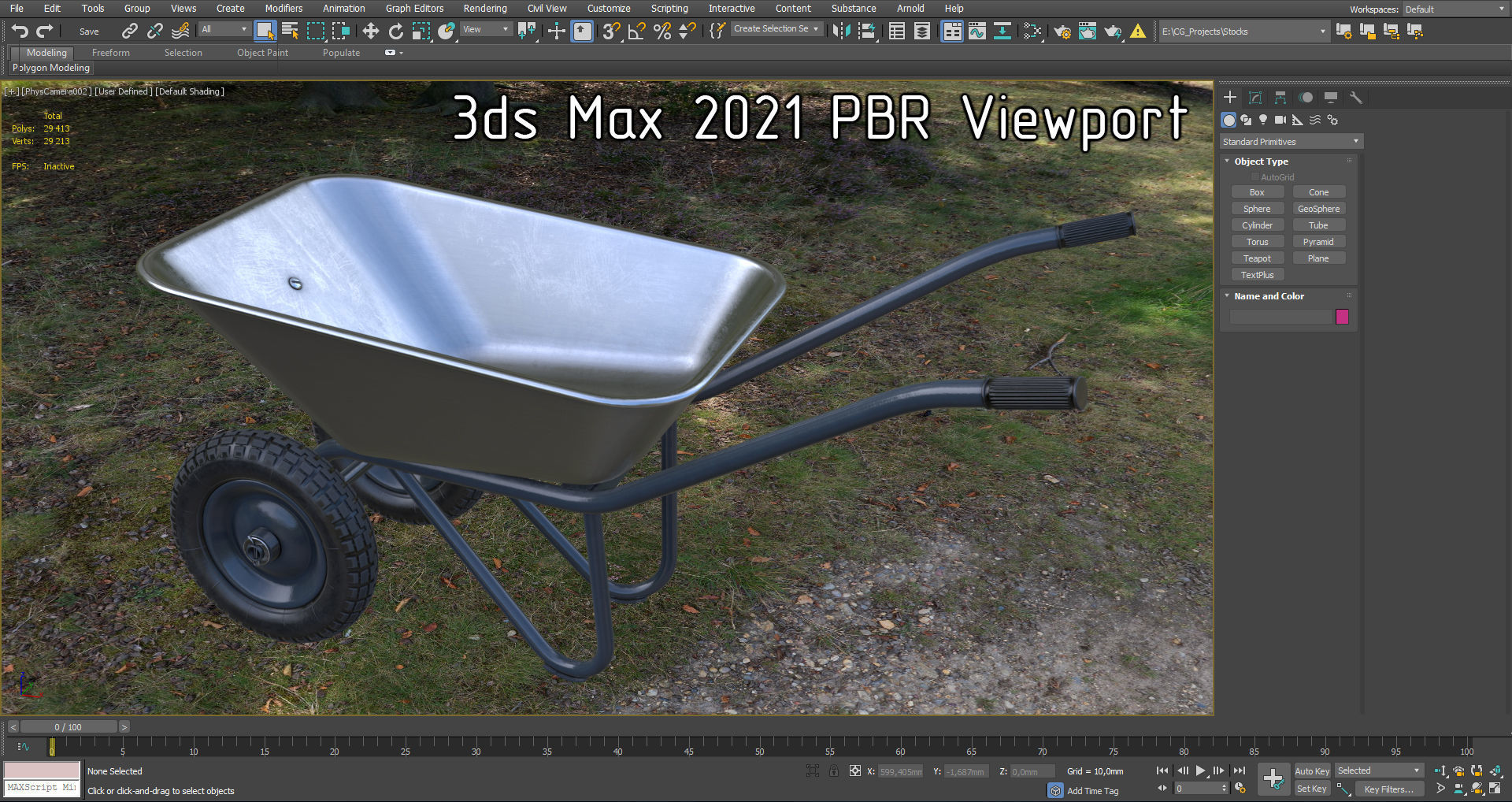The height and width of the screenshot is (802, 1512).
Task: Click the Render Production teapot icon
Action: click(x=1113, y=32)
